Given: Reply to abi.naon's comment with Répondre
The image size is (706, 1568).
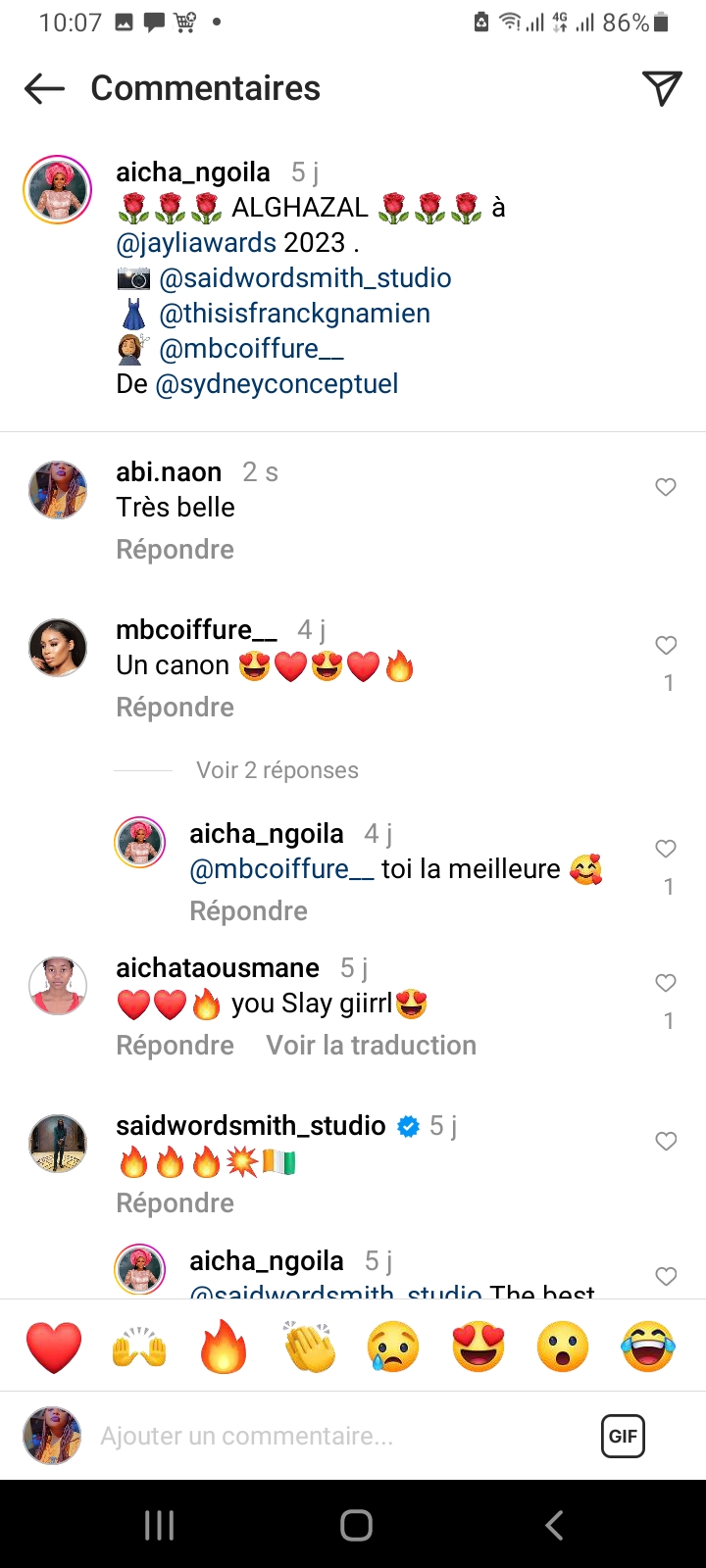Looking at the screenshot, I should click(175, 550).
